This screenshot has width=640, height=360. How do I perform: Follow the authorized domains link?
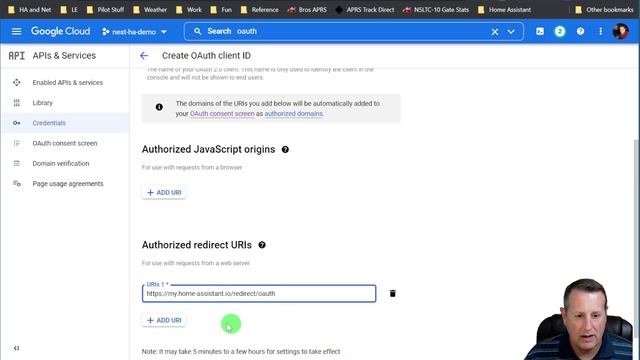coord(293,113)
